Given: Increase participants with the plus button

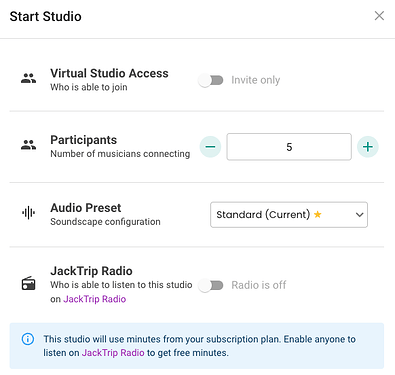Looking at the screenshot, I should tap(368, 147).
